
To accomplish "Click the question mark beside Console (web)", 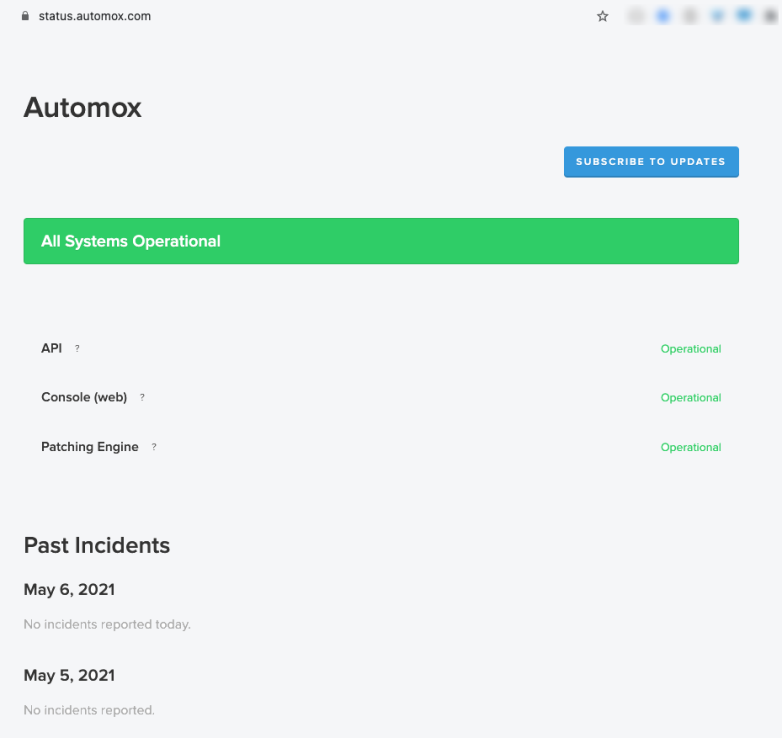I will coord(142,397).
